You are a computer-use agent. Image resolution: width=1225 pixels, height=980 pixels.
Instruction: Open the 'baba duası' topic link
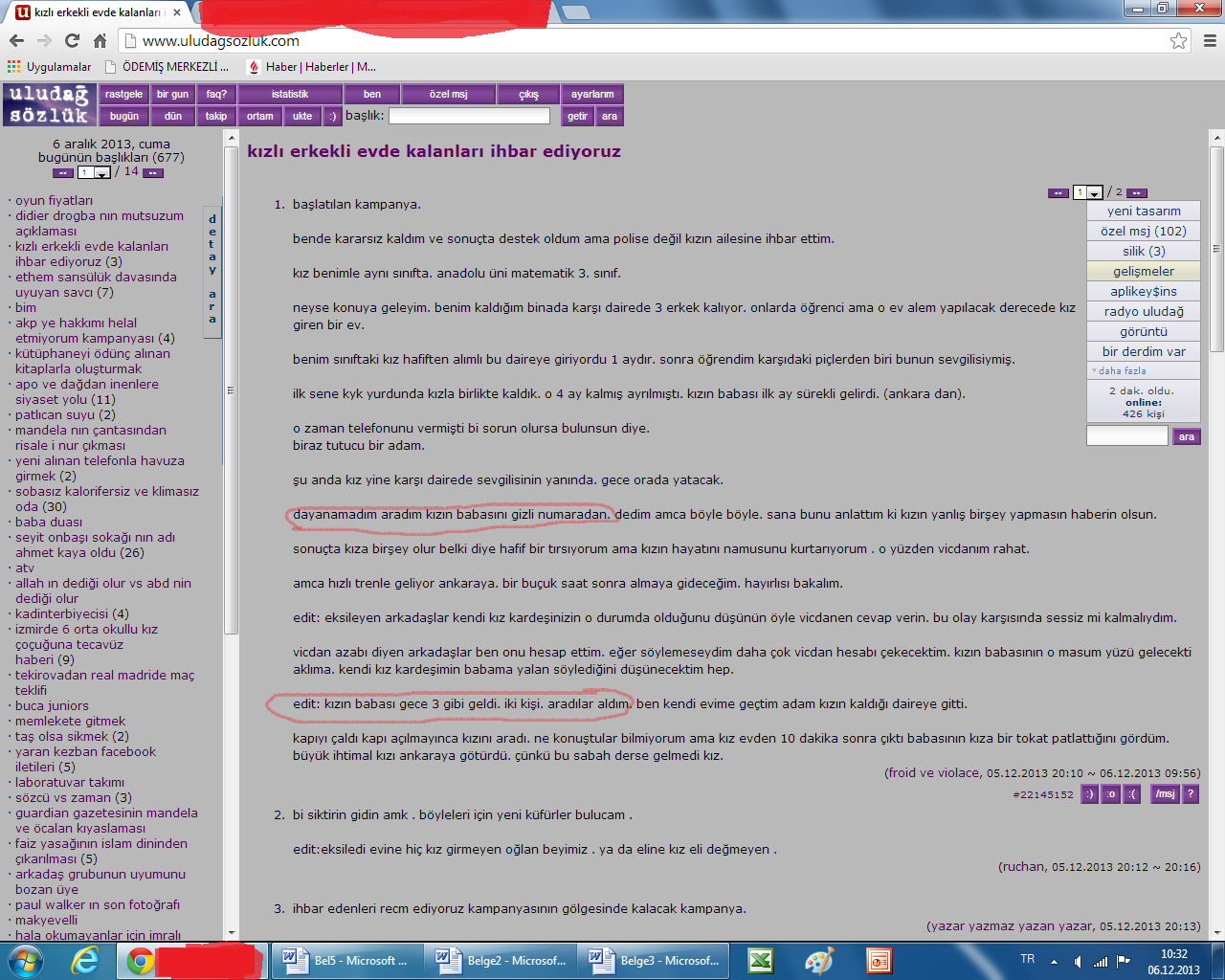pyautogui.click(x=49, y=522)
